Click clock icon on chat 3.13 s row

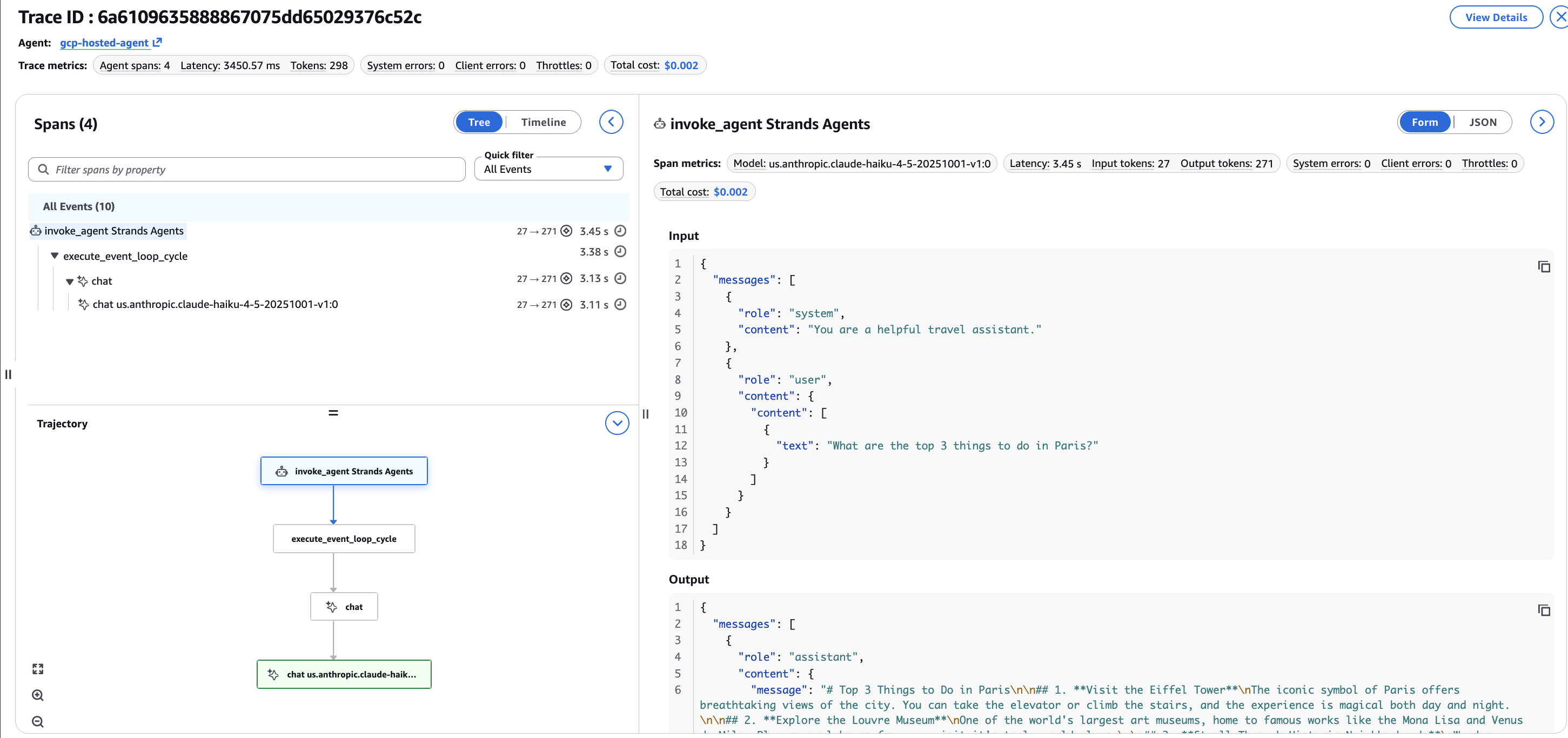click(620, 278)
